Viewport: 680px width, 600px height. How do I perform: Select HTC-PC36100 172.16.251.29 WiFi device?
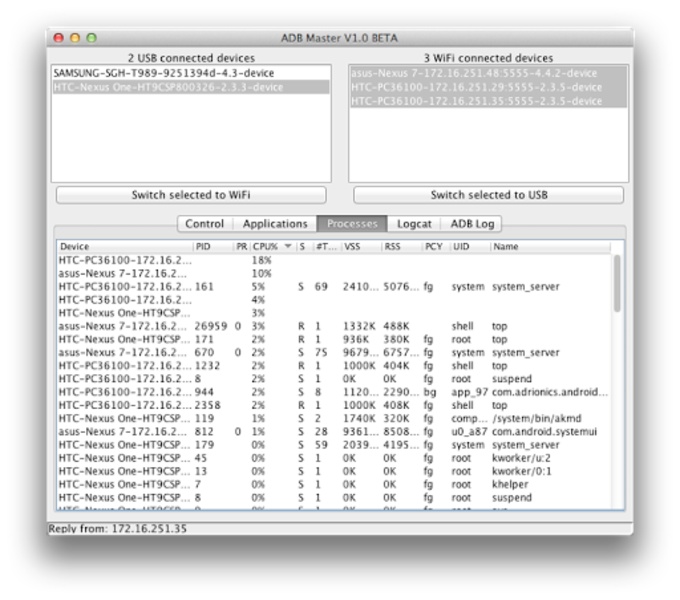point(488,87)
